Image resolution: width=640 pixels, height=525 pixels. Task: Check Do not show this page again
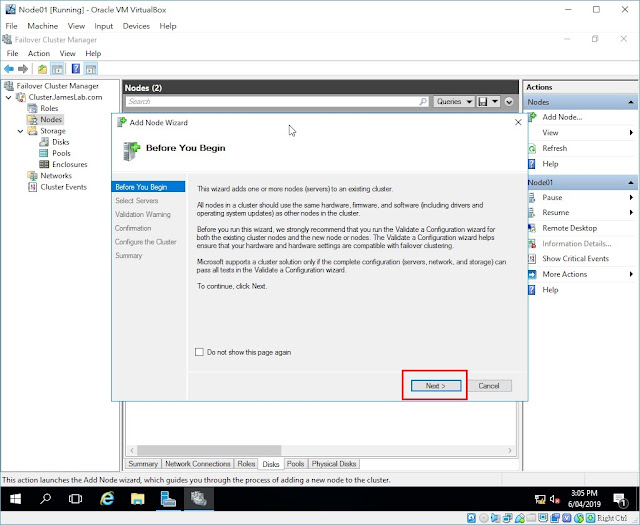pyautogui.click(x=199, y=352)
